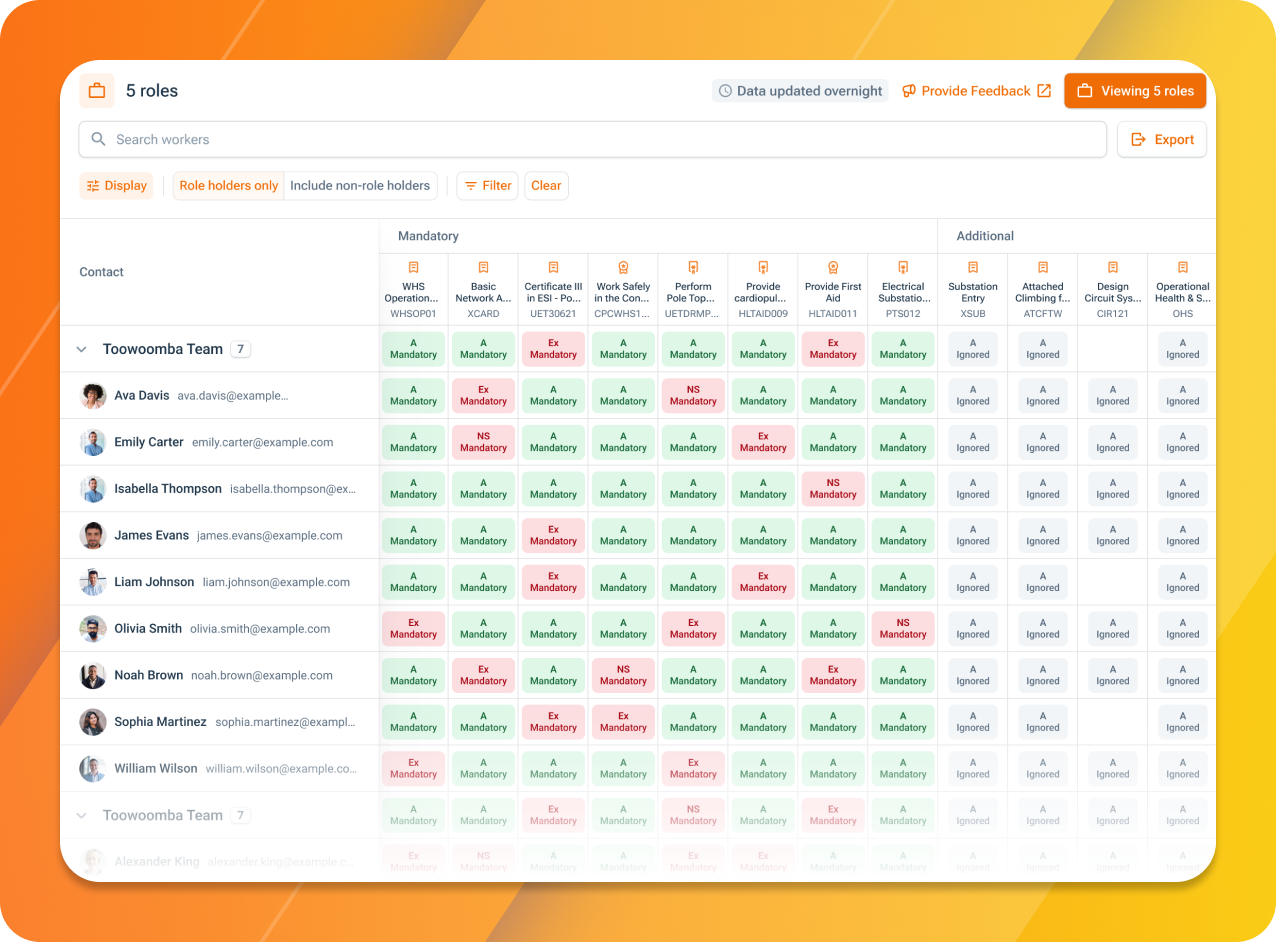Click the briefcase roles icon beside '5 roles'
This screenshot has width=1276, height=942.
click(97, 91)
